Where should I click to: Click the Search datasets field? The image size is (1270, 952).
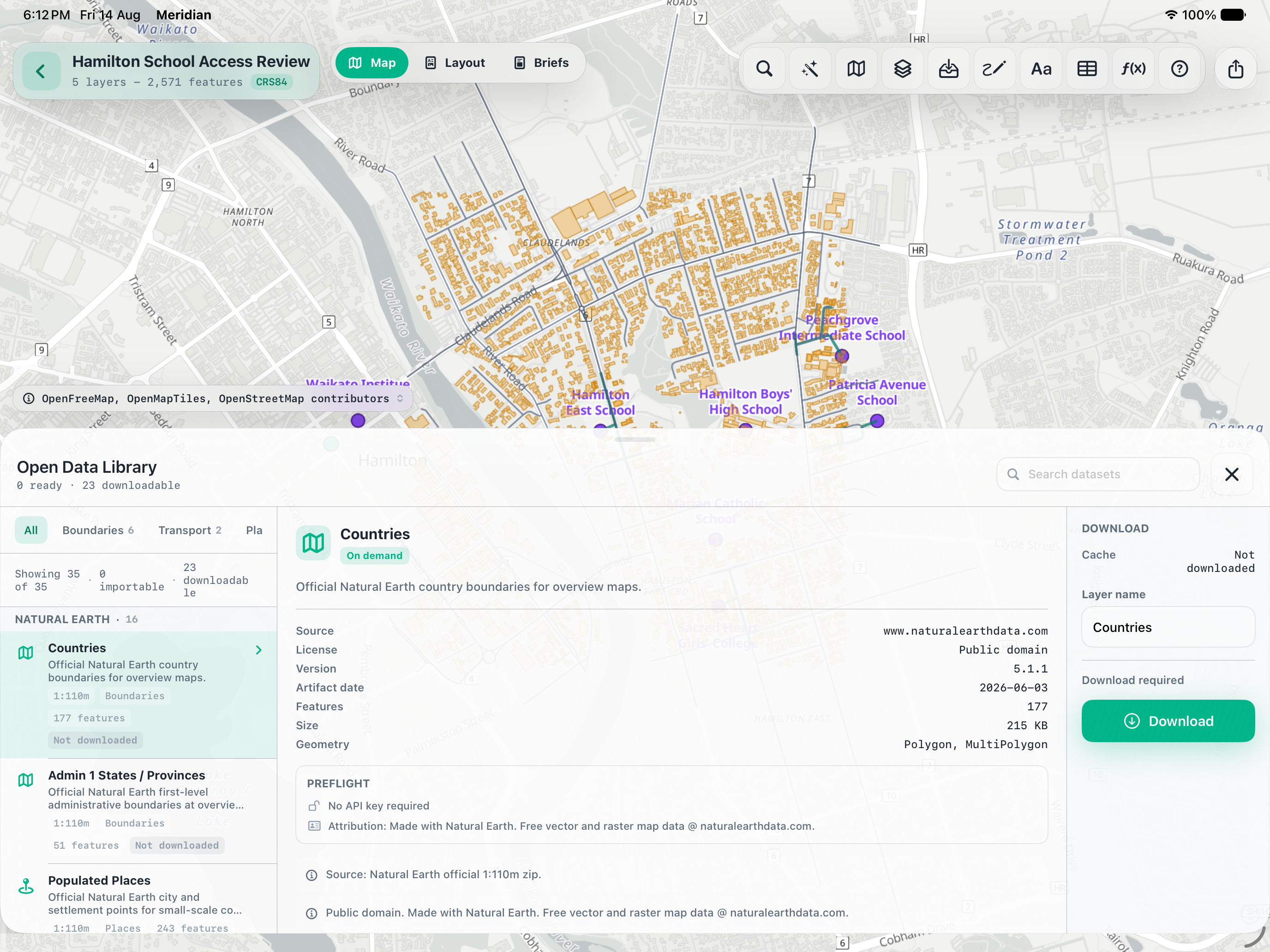point(1098,474)
